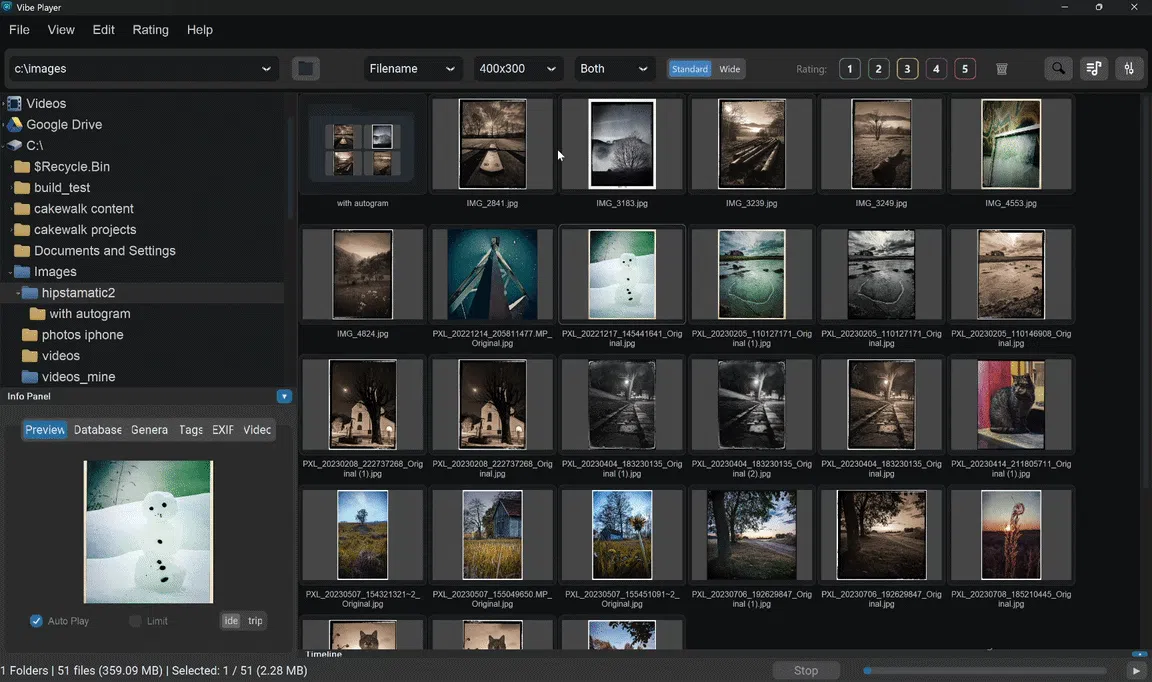The image size is (1152, 682).
Task: Open the Rating menu
Action: (151, 29)
